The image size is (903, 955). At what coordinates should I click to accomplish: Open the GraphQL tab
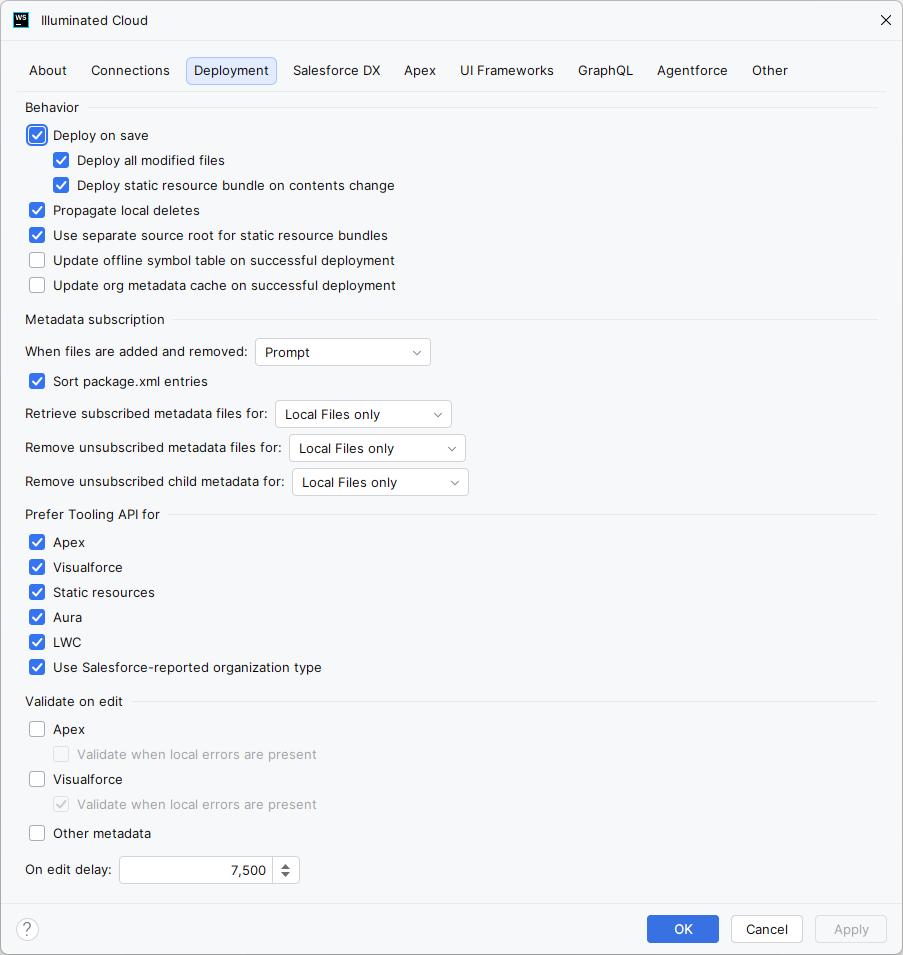(x=605, y=71)
